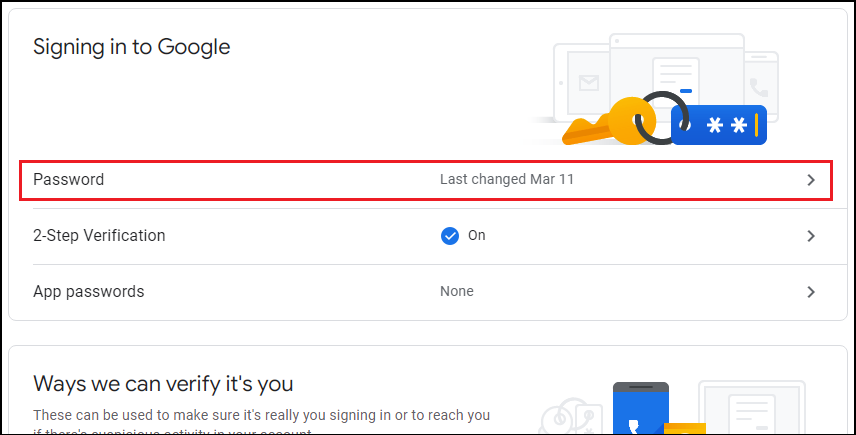Expand the App passwords chevron arrow
This screenshot has width=856, height=435.
click(811, 292)
